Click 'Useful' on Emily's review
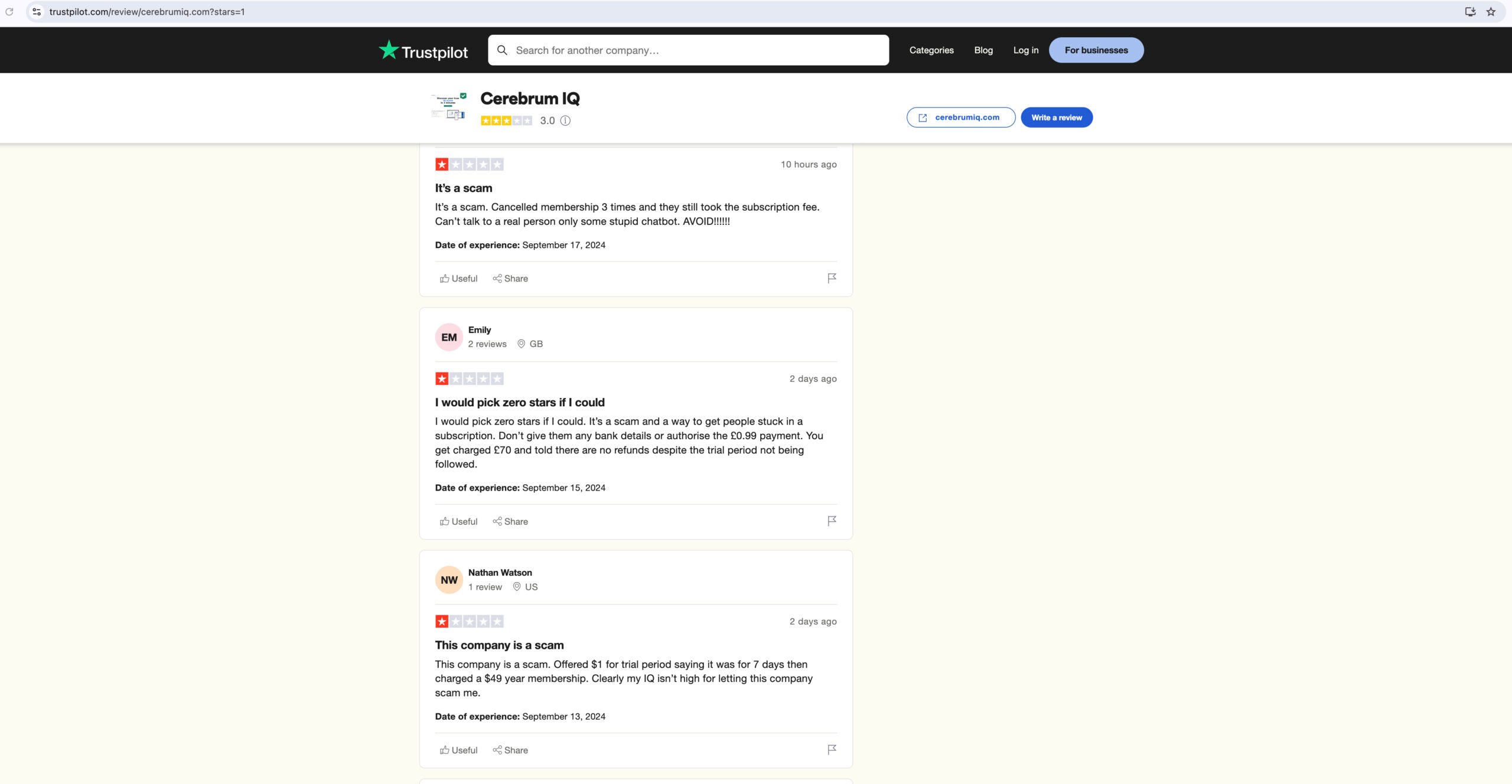Screen dimensions: 1512x784 click(457, 521)
